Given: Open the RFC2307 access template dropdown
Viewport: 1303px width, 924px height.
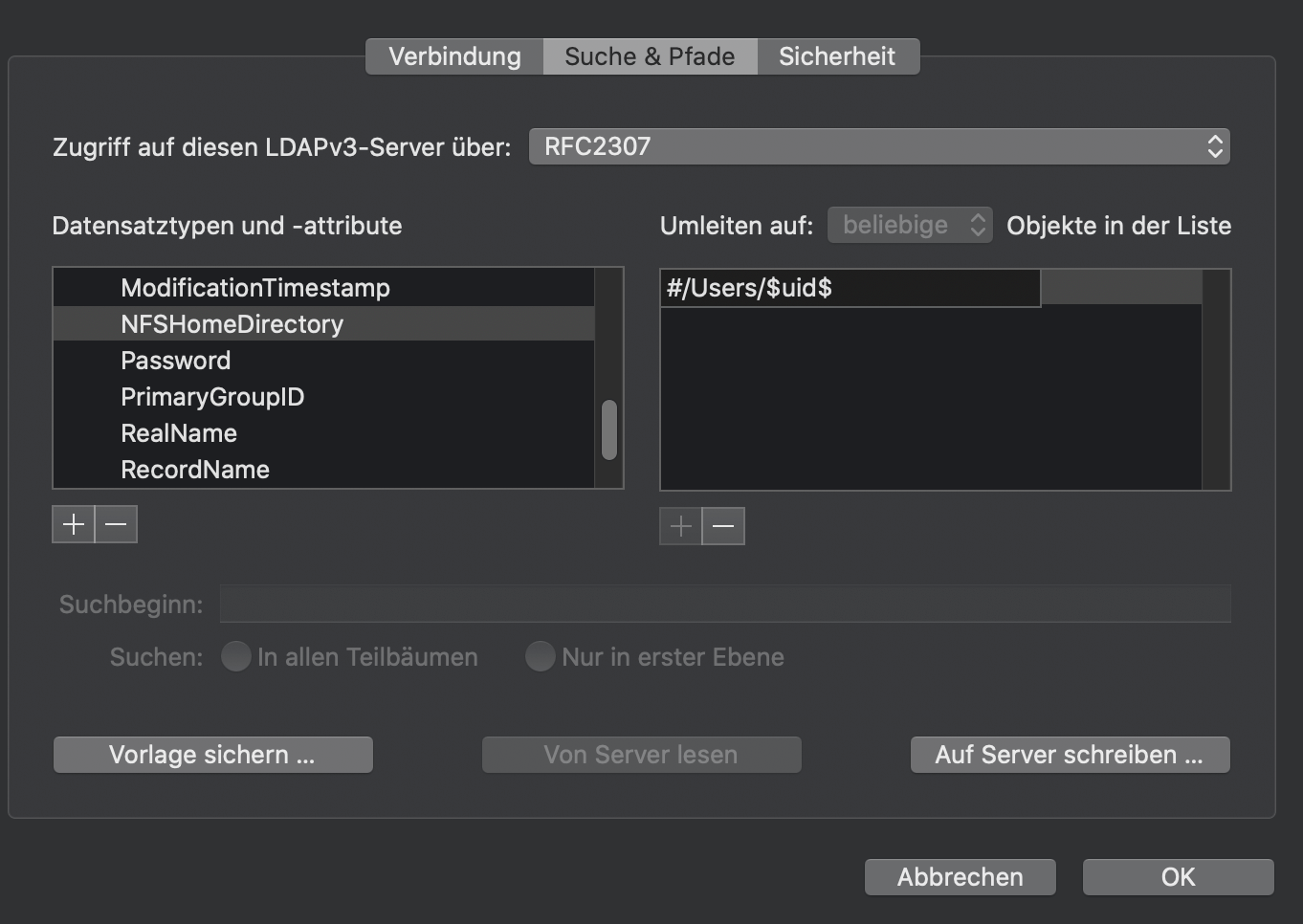Looking at the screenshot, I should [878, 146].
